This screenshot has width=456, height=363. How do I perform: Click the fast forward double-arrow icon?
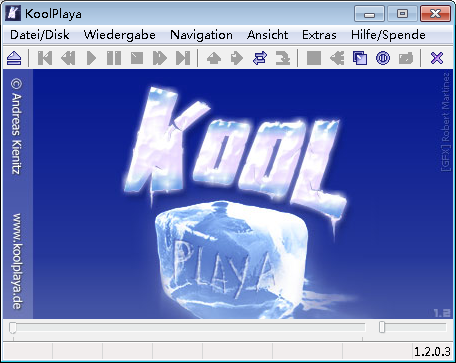pos(160,58)
